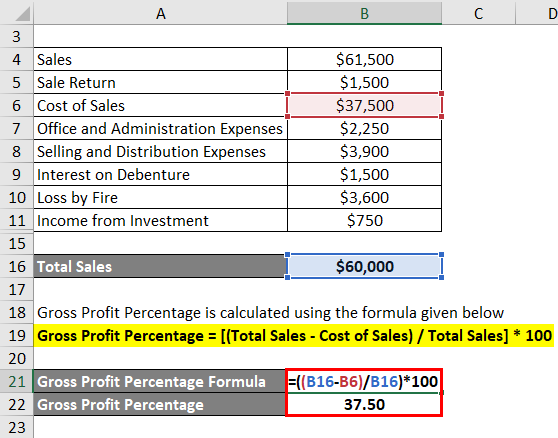Click the 'Loss by Fire' cell

click(x=160, y=197)
